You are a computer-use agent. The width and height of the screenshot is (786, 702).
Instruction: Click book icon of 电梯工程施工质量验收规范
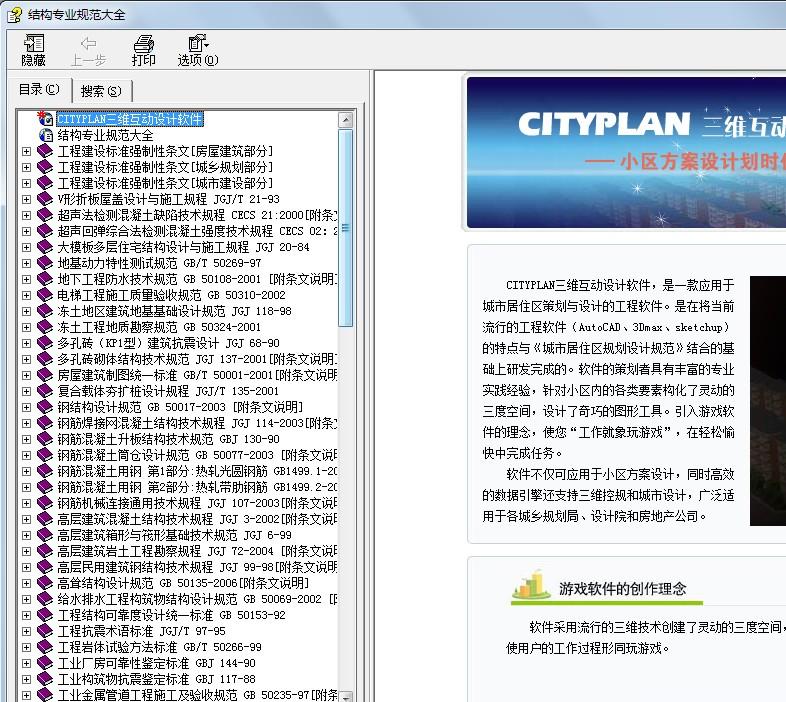pos(45,295)
